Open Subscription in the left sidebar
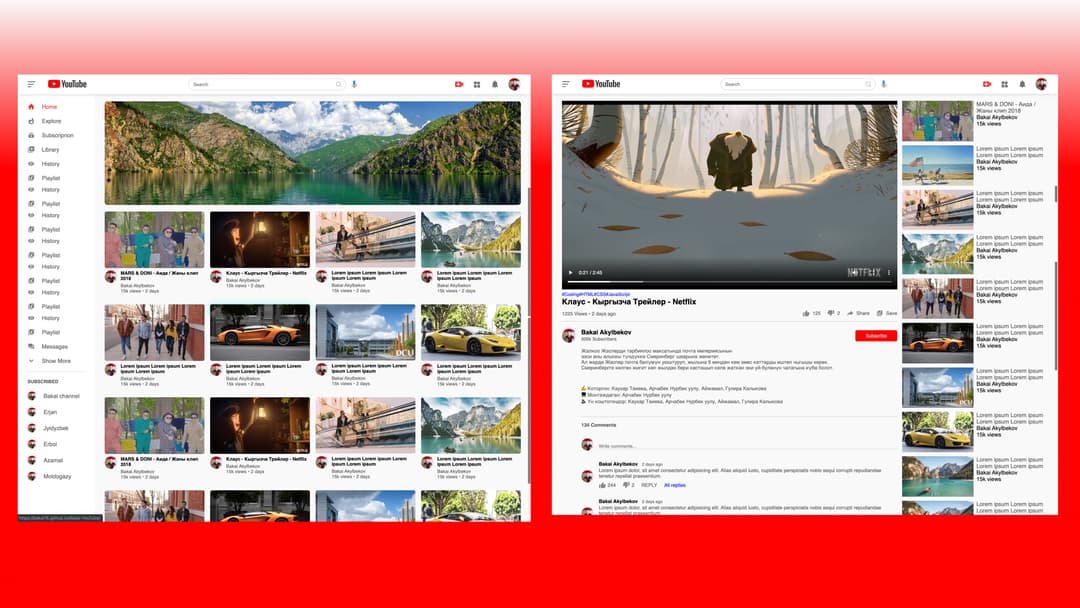 click(x=51, y=135)
